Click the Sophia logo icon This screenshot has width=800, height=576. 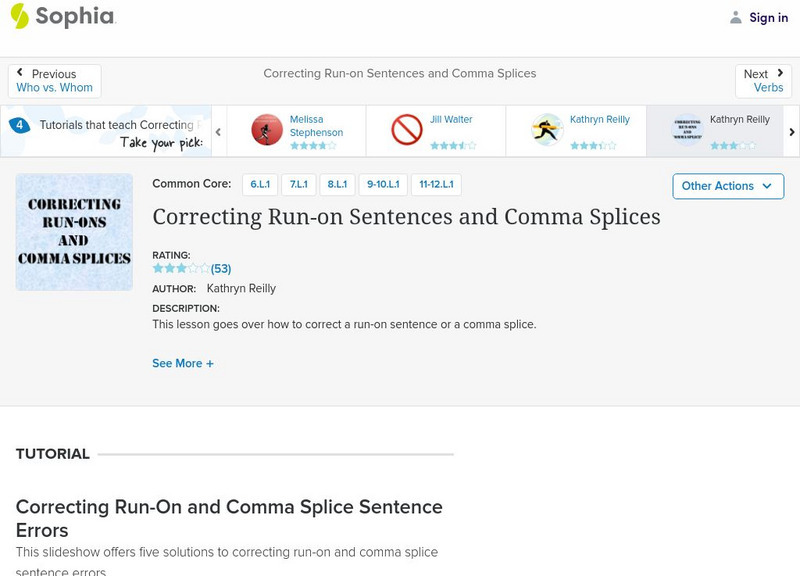[x=20, y=16]
